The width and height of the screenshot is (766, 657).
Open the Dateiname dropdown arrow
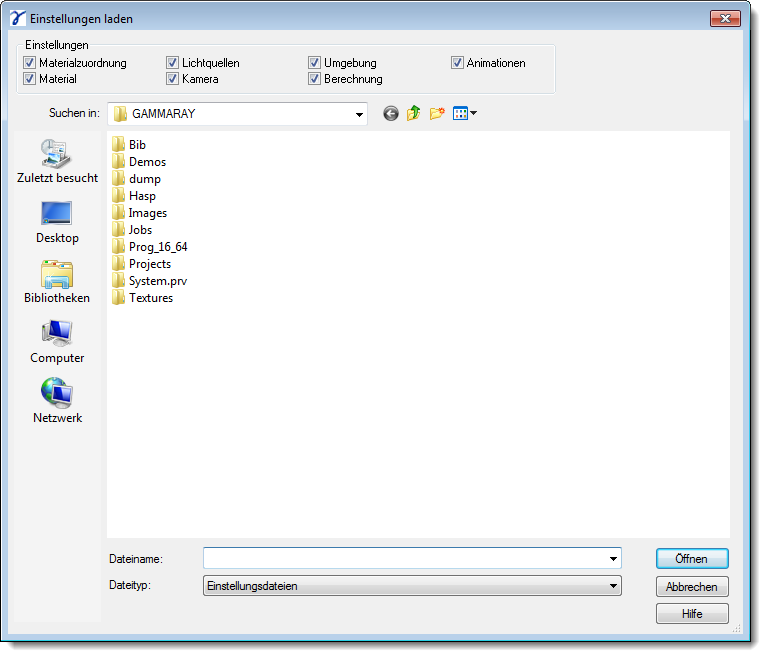pos(613,558)
